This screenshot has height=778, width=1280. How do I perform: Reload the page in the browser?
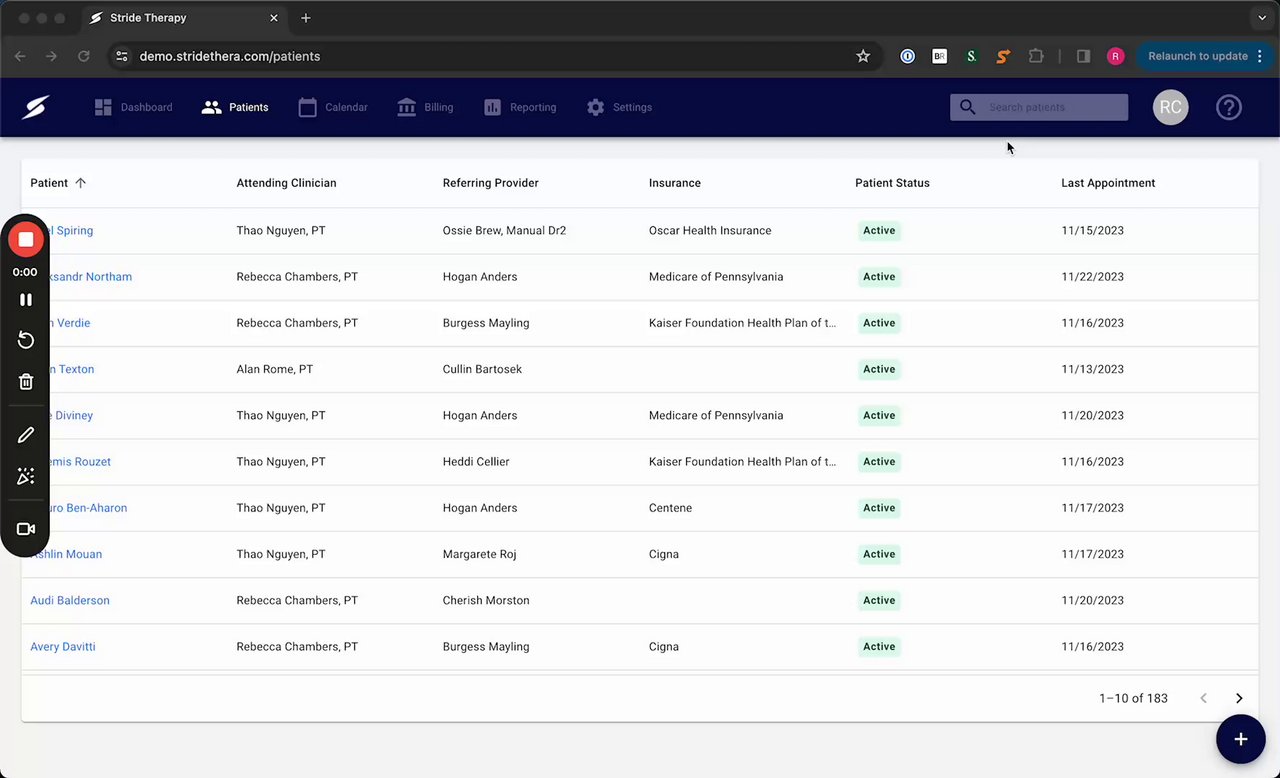84,56
